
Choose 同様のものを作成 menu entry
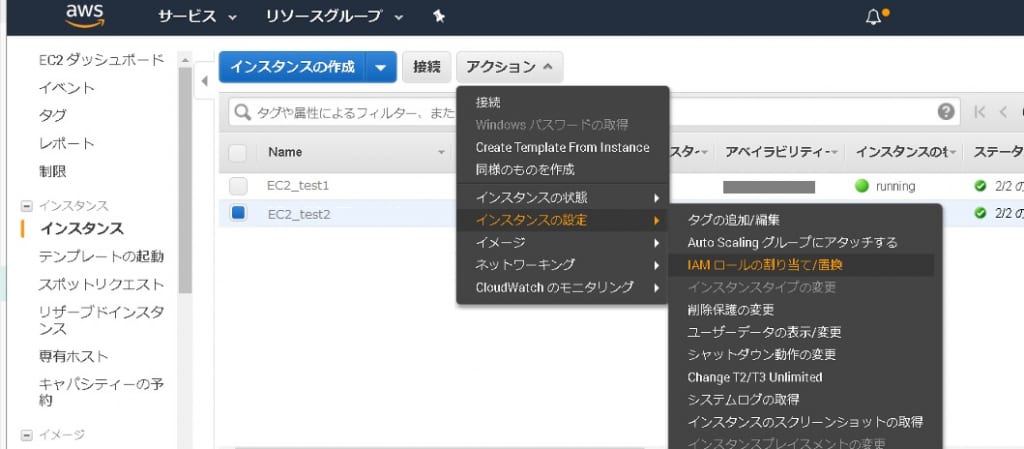point(525,170)
